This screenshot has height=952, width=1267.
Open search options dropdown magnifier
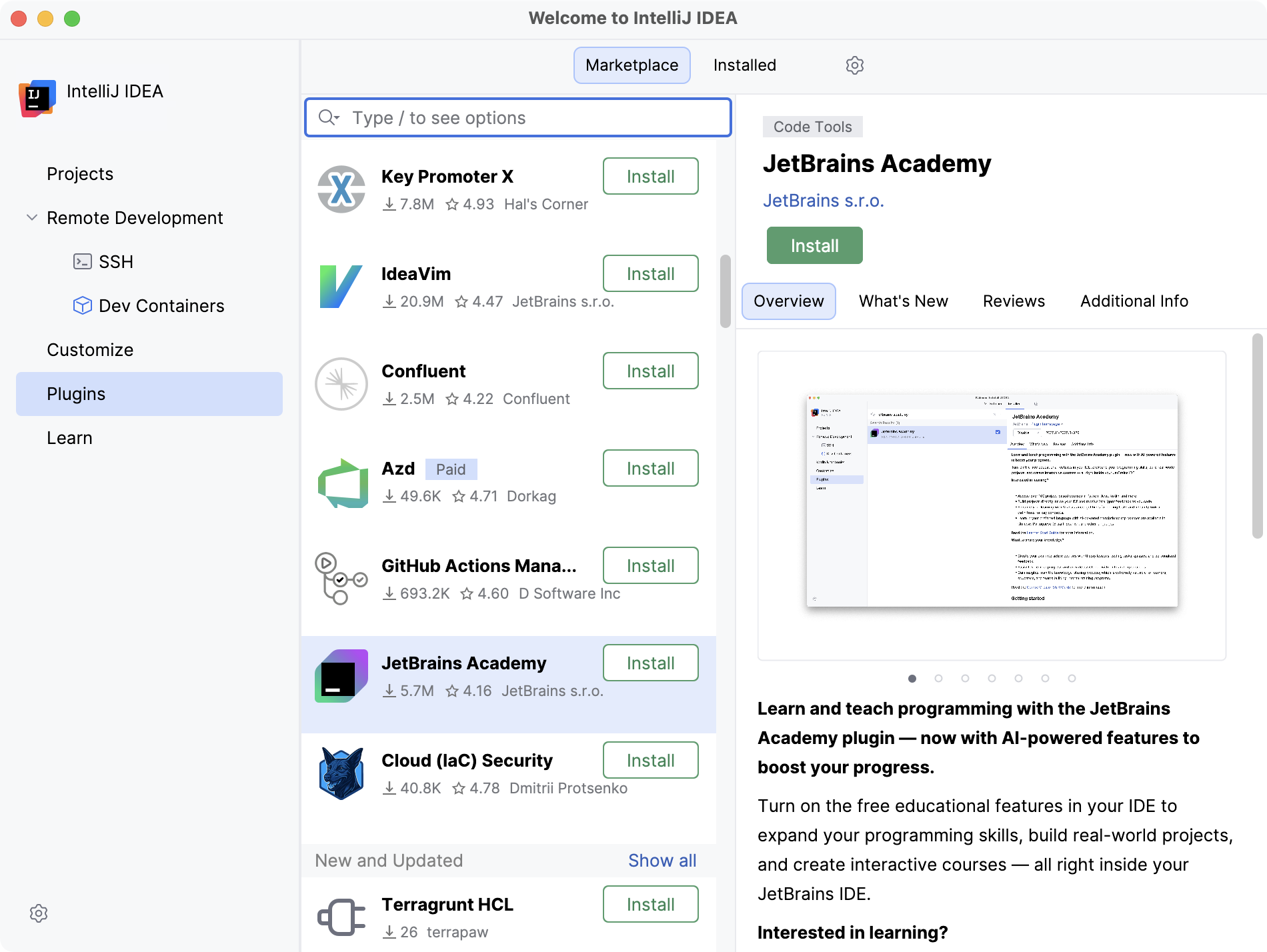329,118
